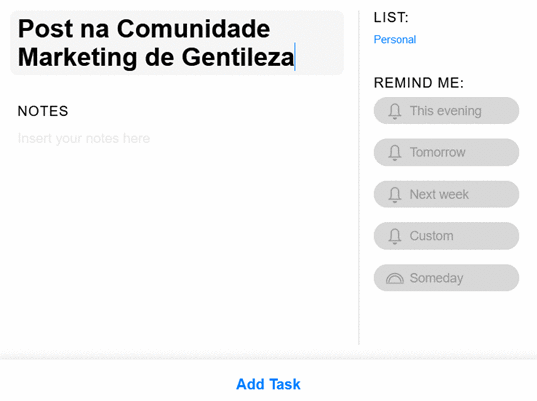The height and width of the screenshot is (401, 537).
Task: Click the word Gentileza in the title
Action: point(238,57)
